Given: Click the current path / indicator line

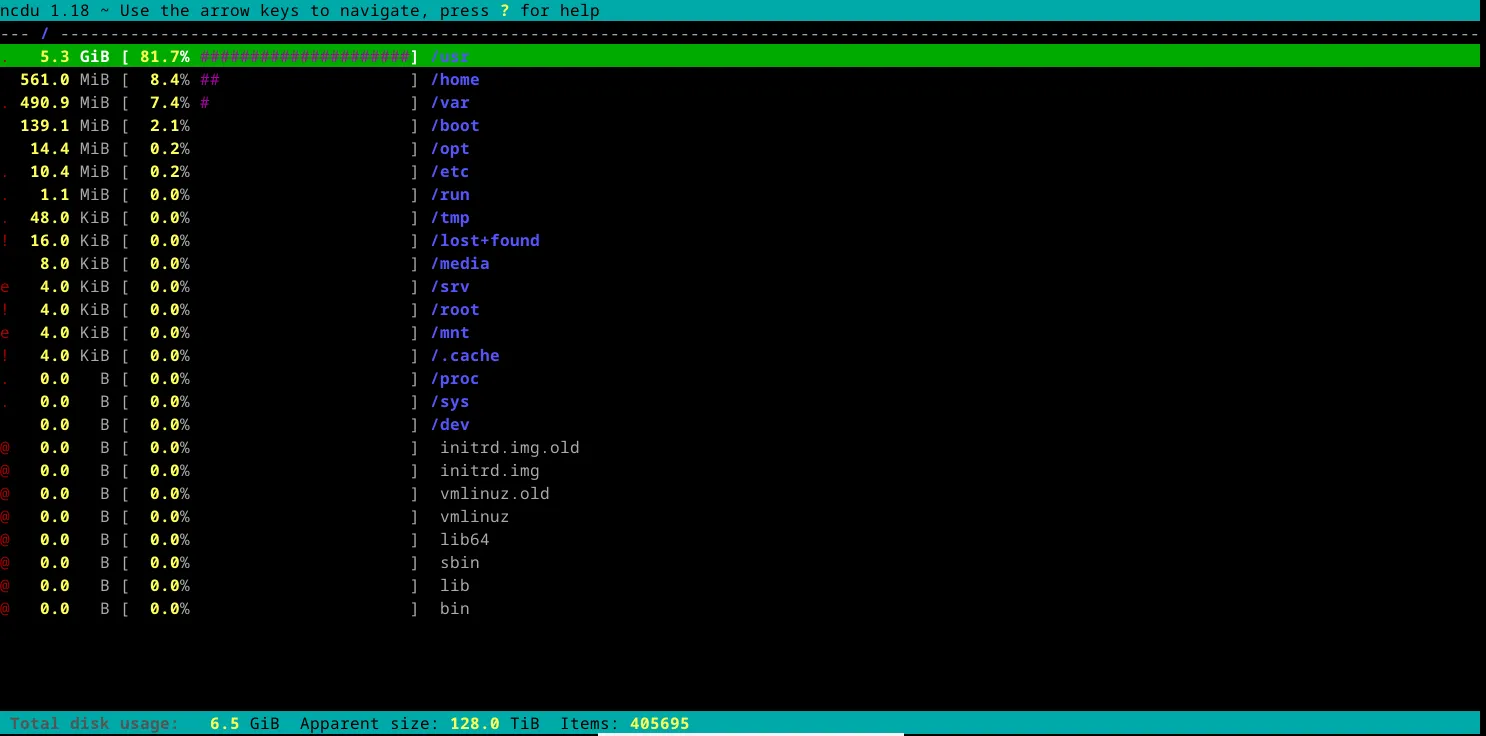Looking at the screenshot, I should [x=740, y=34].
